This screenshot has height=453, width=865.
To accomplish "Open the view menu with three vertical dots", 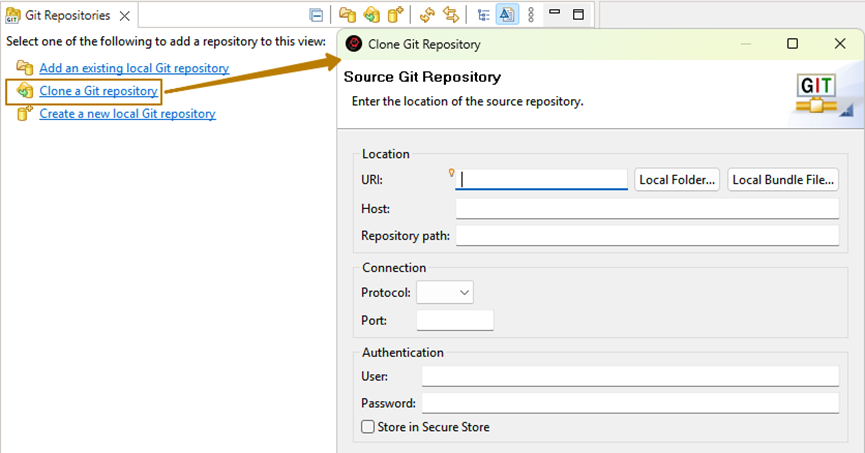I will 530,15.
